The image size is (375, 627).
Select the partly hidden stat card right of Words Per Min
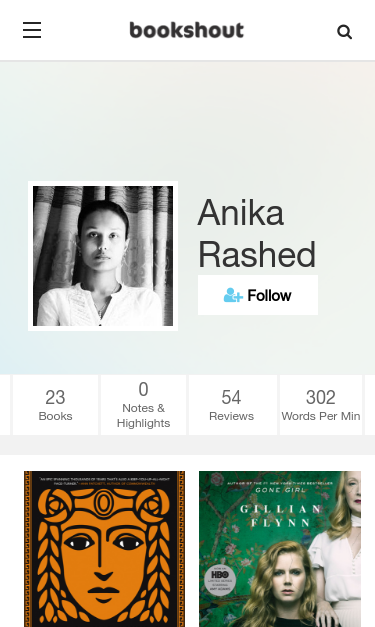coord(370,405)
